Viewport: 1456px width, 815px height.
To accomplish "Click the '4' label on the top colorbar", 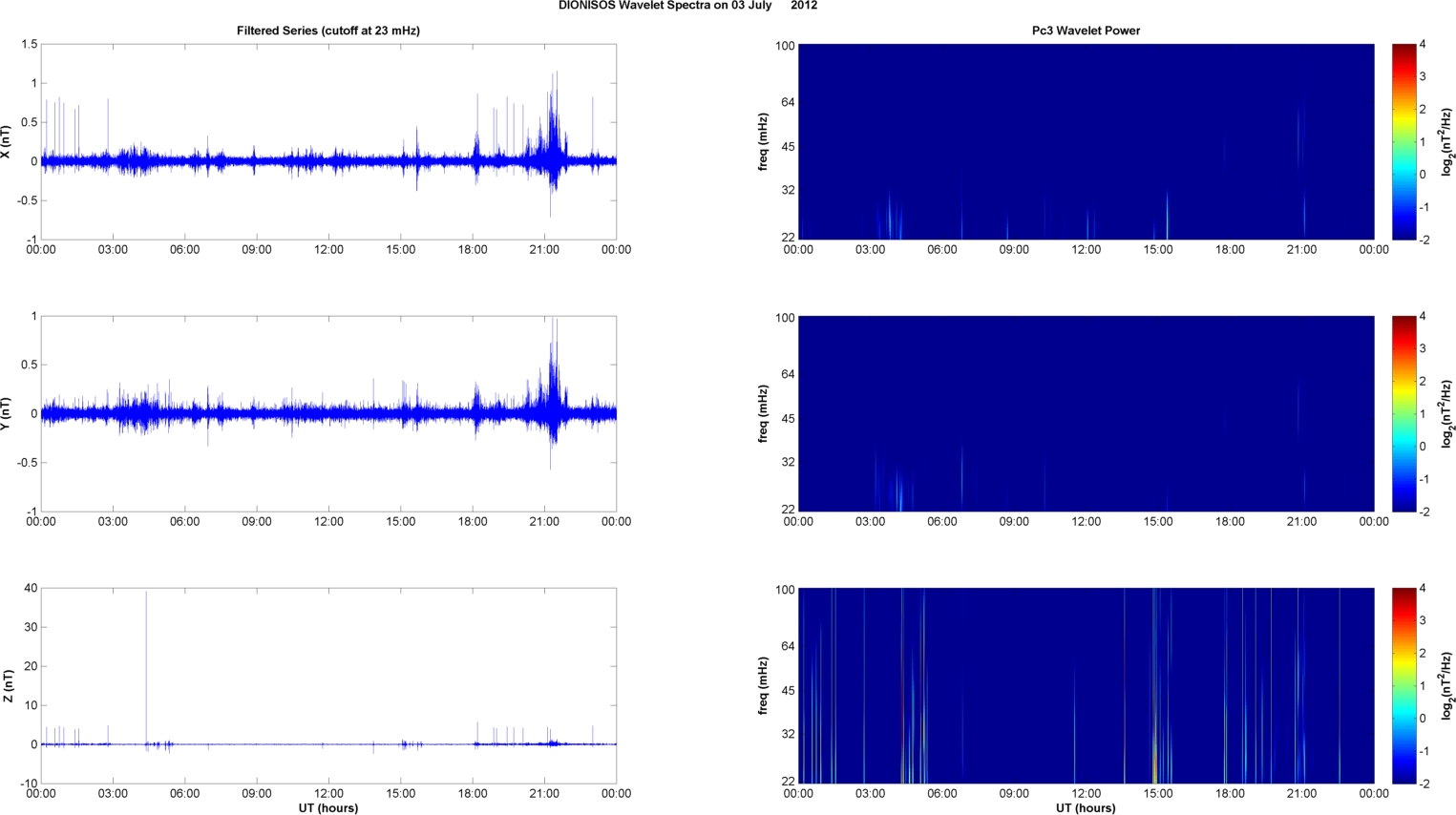I will click(x=1423, y=45).
